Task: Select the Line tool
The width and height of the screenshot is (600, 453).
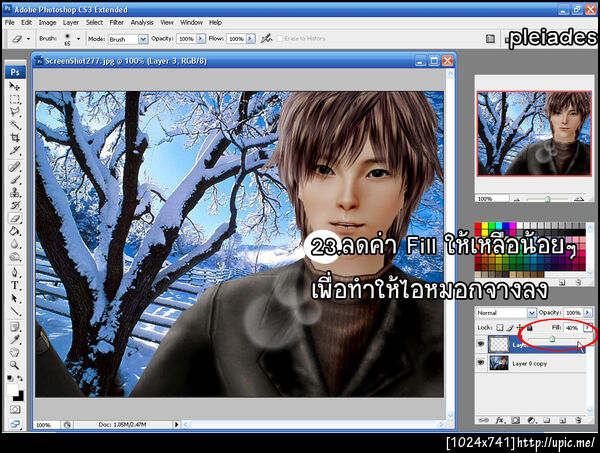Action: pos(15,311)
